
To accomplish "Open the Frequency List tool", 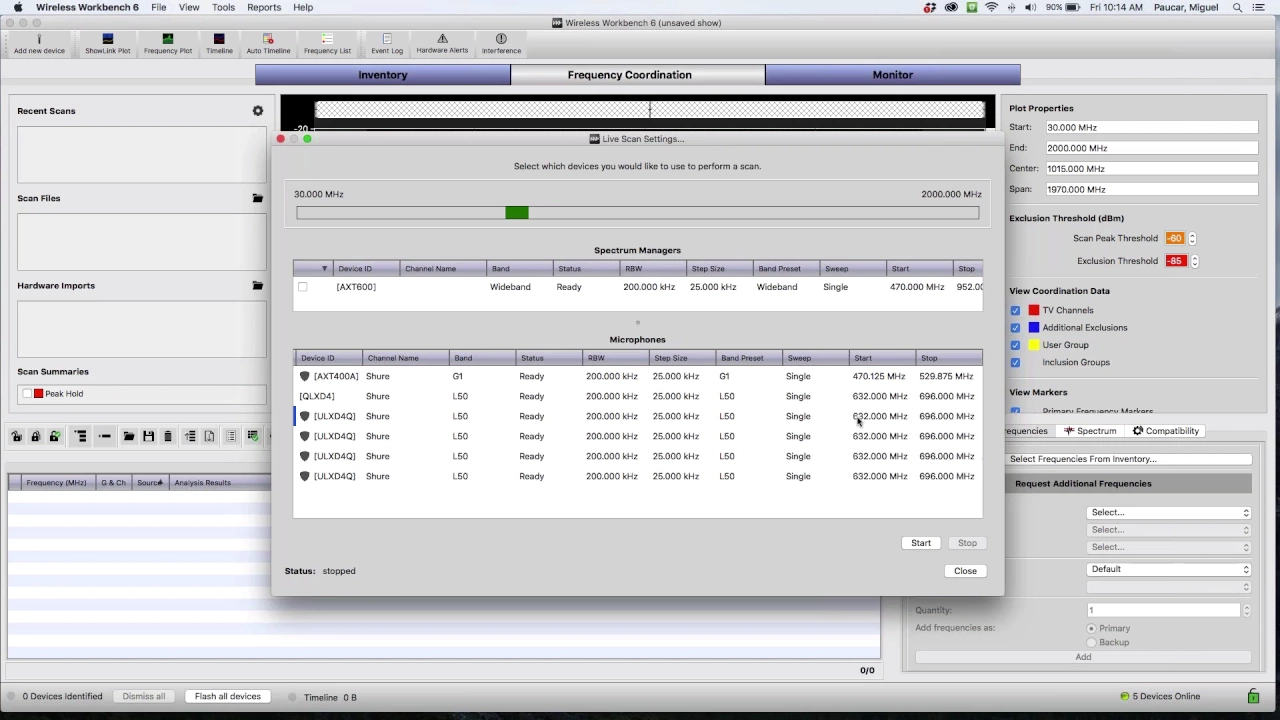I will coord(327,44).
